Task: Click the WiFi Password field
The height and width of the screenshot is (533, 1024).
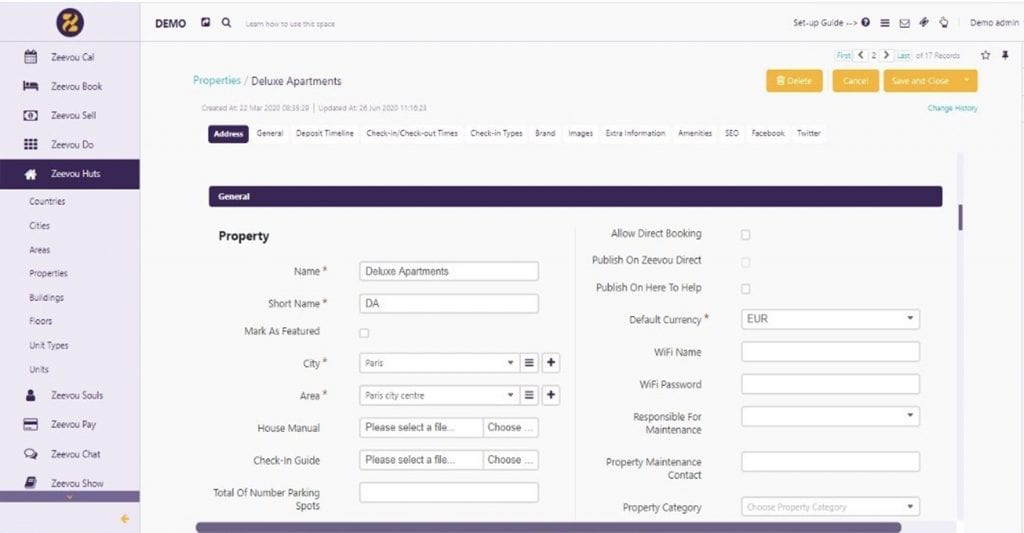Action: 830,384
